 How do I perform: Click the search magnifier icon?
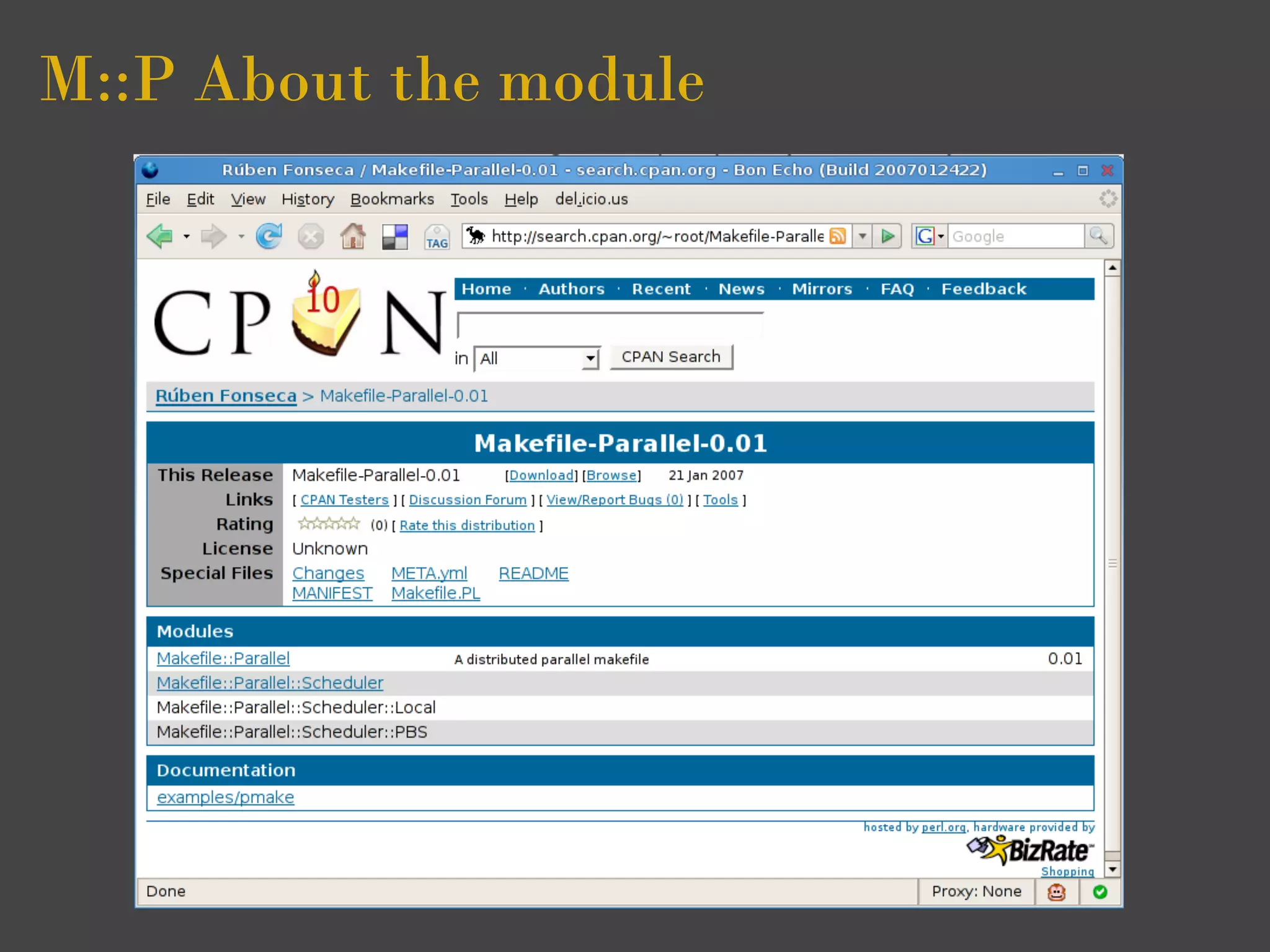click(x=1098, y=236)
